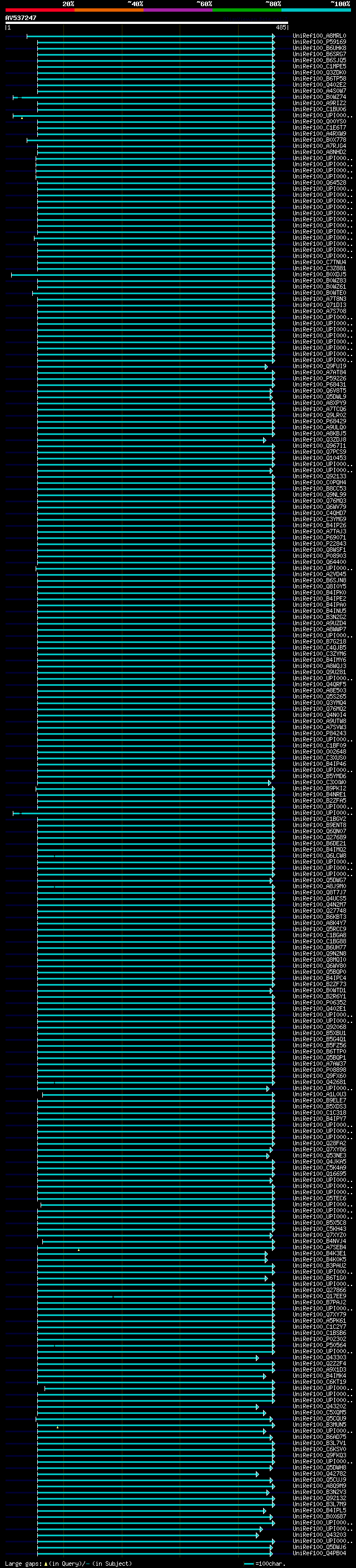Click hit label UniRef100_B9PKI2

pos(319,788)
